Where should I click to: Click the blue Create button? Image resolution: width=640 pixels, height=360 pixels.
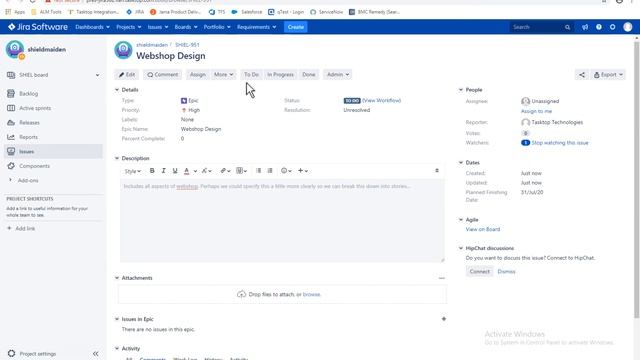296,27
